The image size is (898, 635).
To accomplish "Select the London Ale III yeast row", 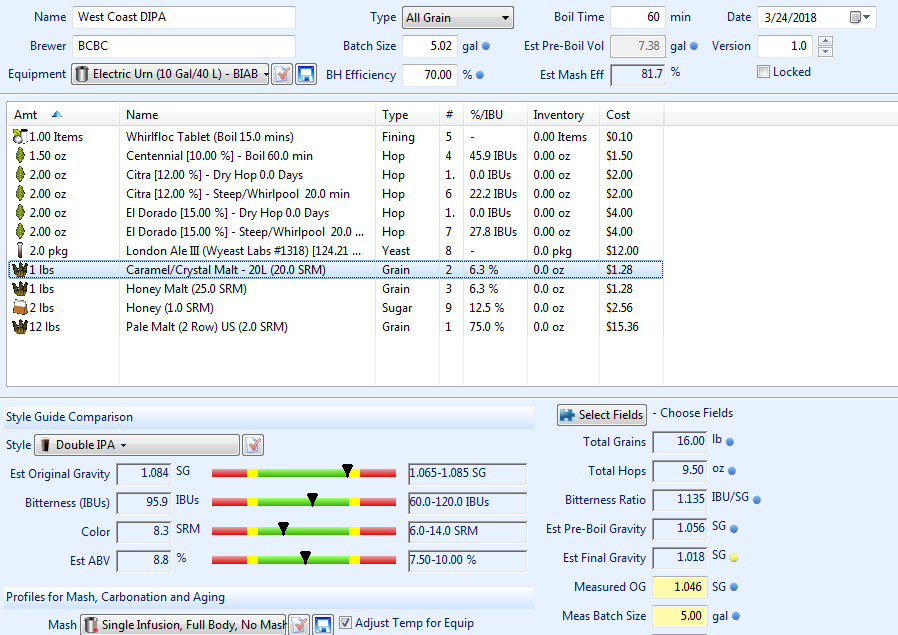I will coord(336,251).
